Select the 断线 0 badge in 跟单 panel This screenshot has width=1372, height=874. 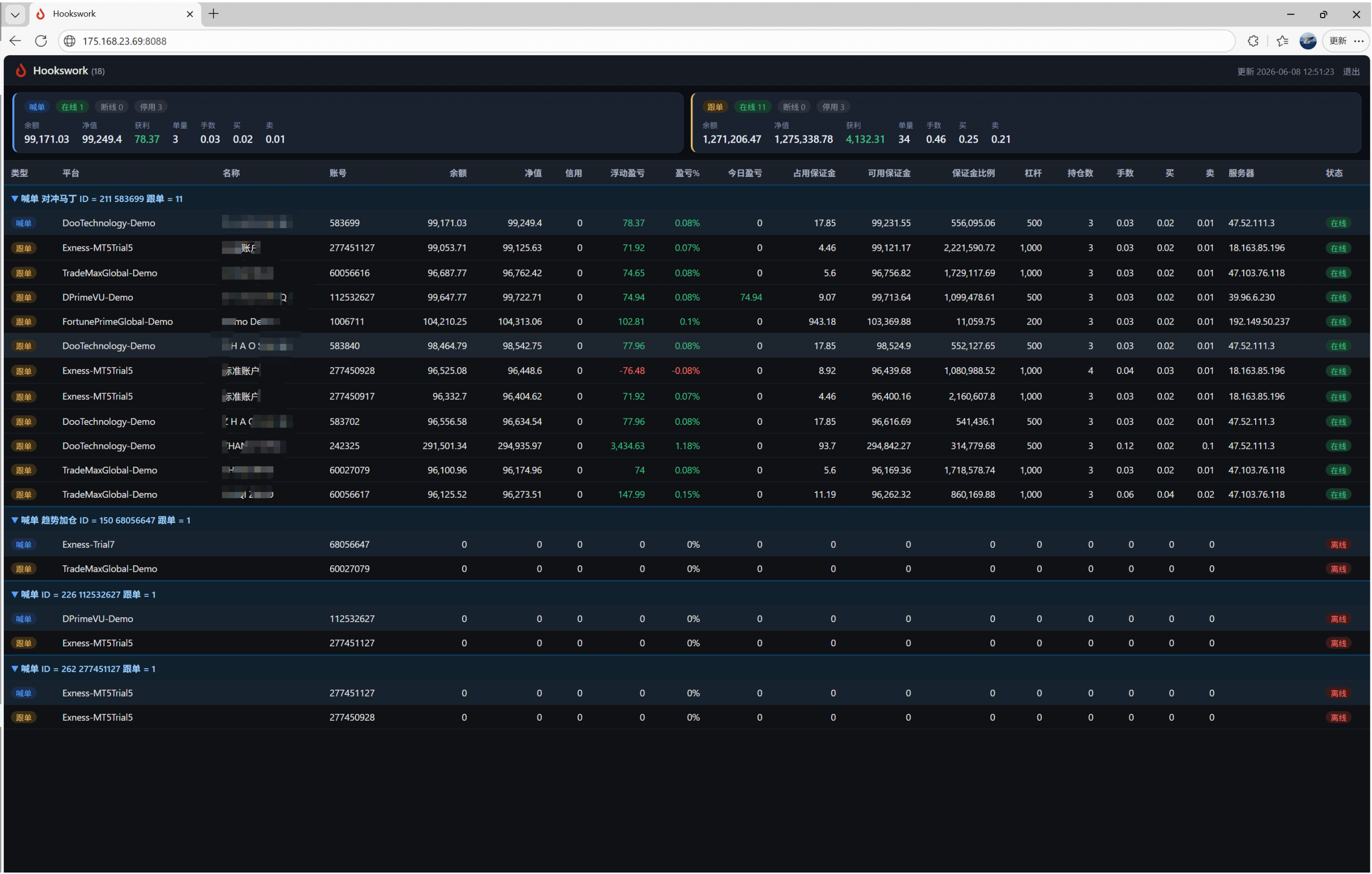(x=794, y=107)
